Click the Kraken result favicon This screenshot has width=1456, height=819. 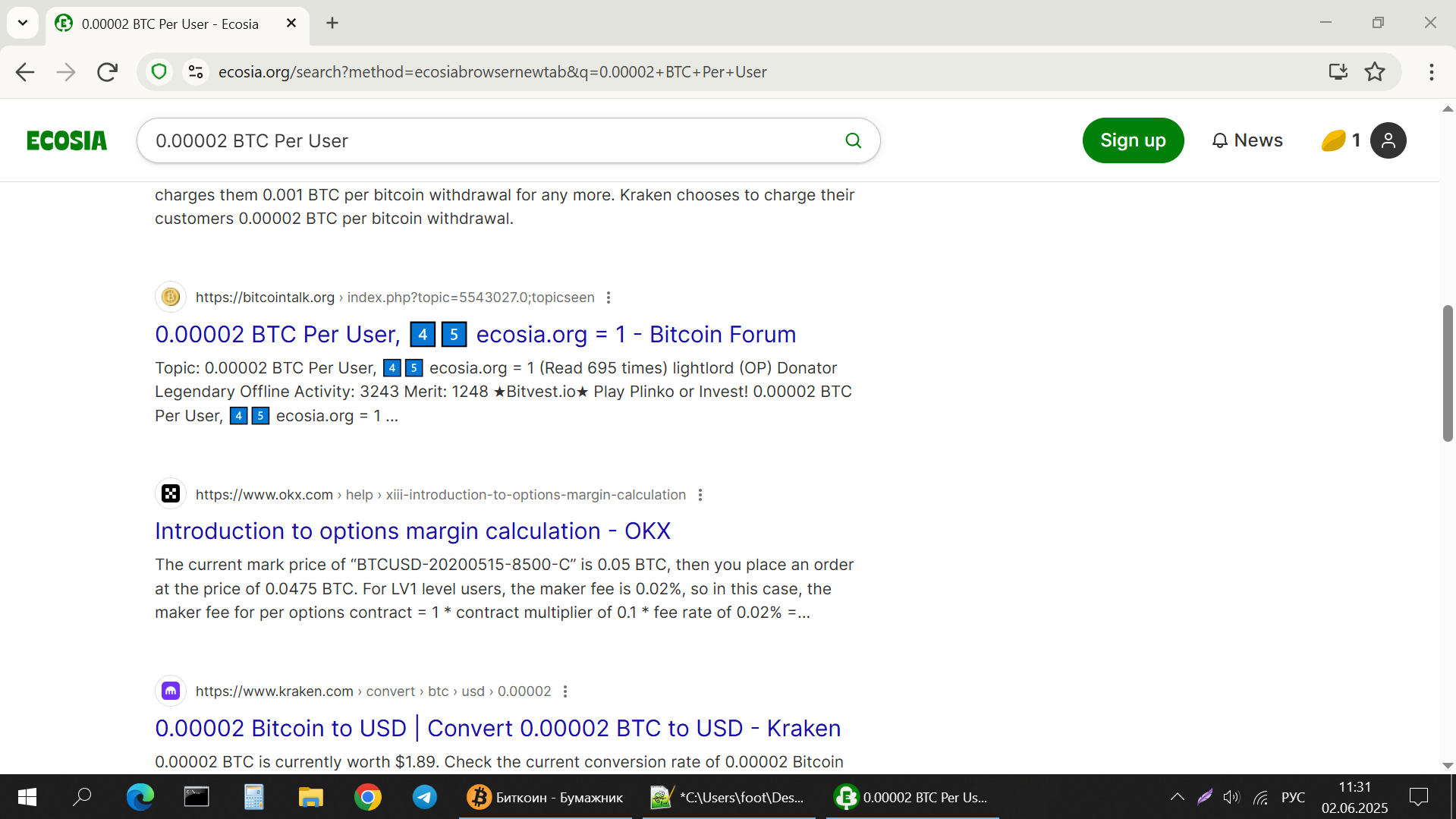pos(171,691)
